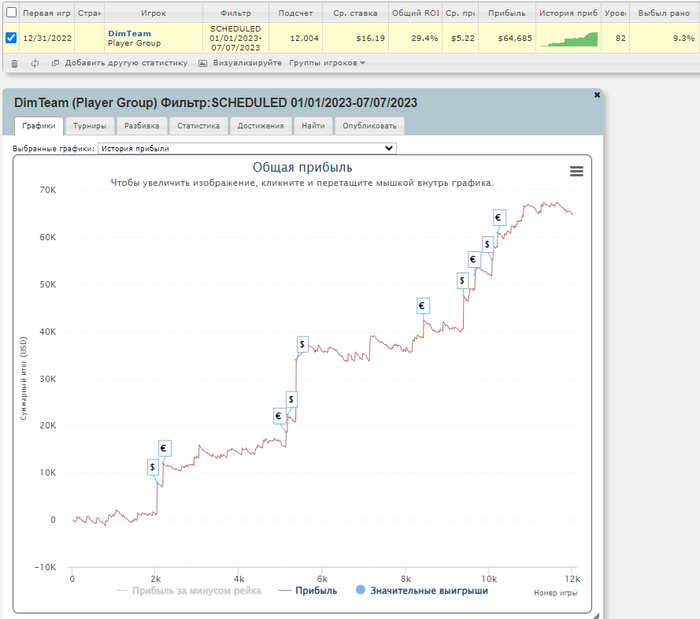Sort by Ср. ставка column header

point(355,13)
